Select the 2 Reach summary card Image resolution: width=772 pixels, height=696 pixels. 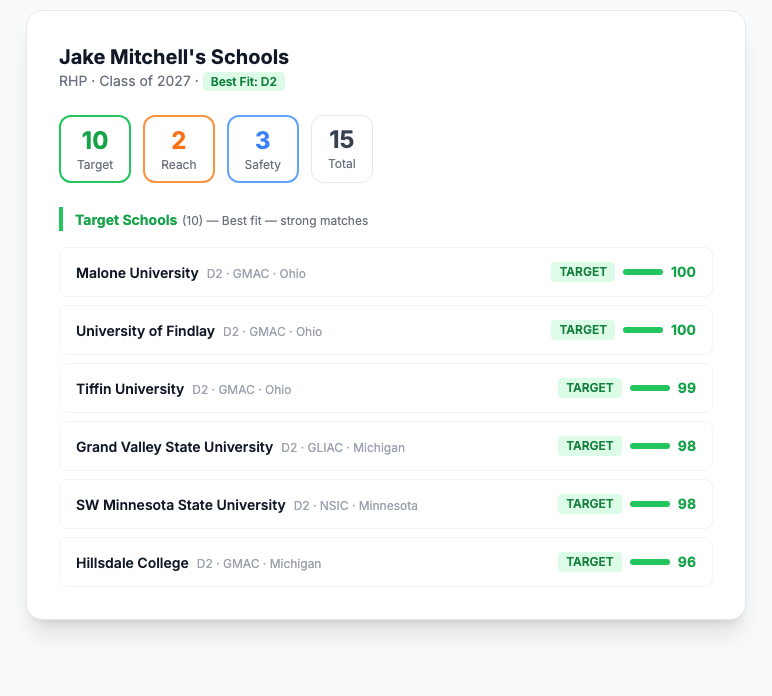(x=179, y=149)
